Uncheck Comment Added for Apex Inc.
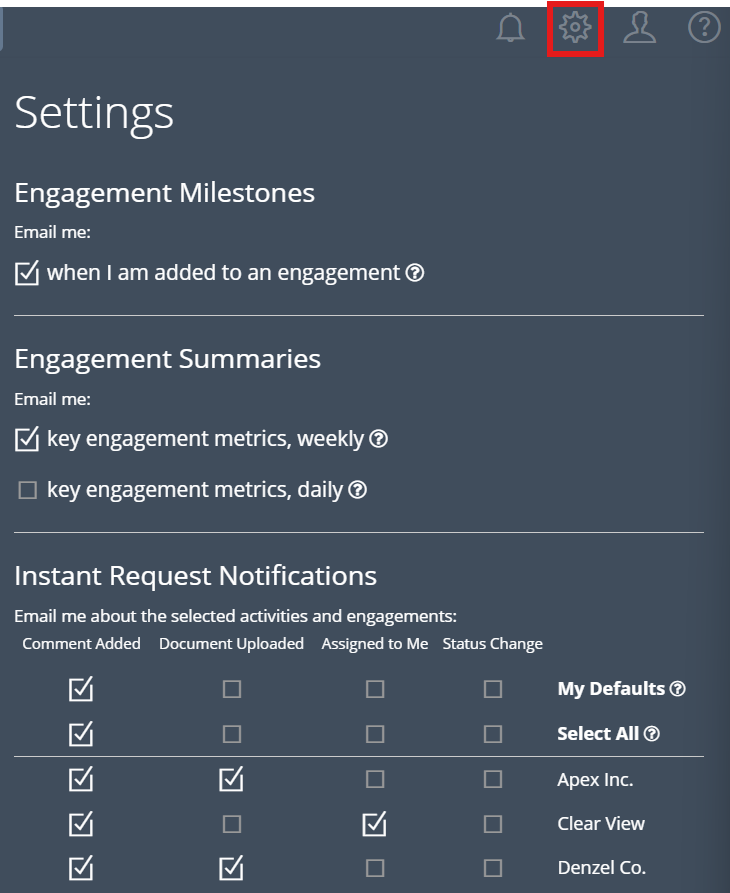730x893 pixels. tap(81, 779)
